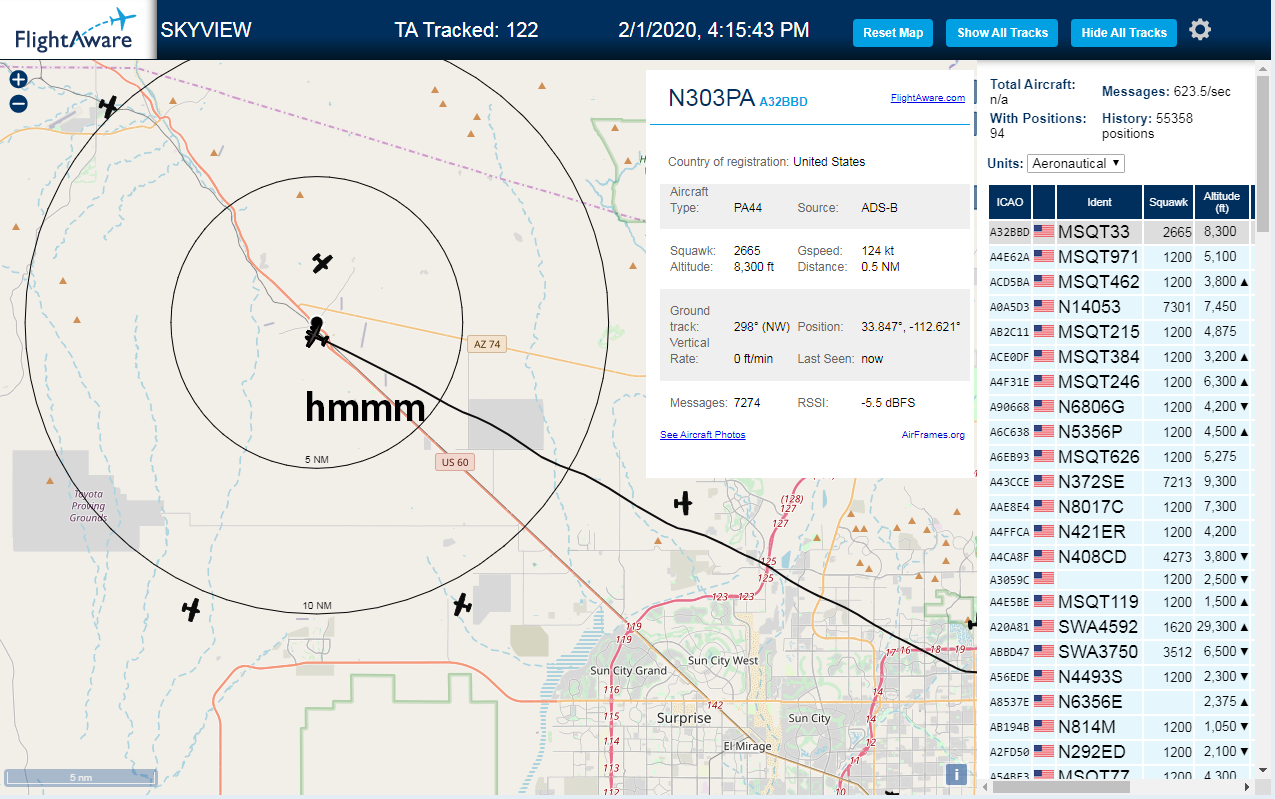
Task: Select aircraft row MSQT626
Action: pos(1120,457)
